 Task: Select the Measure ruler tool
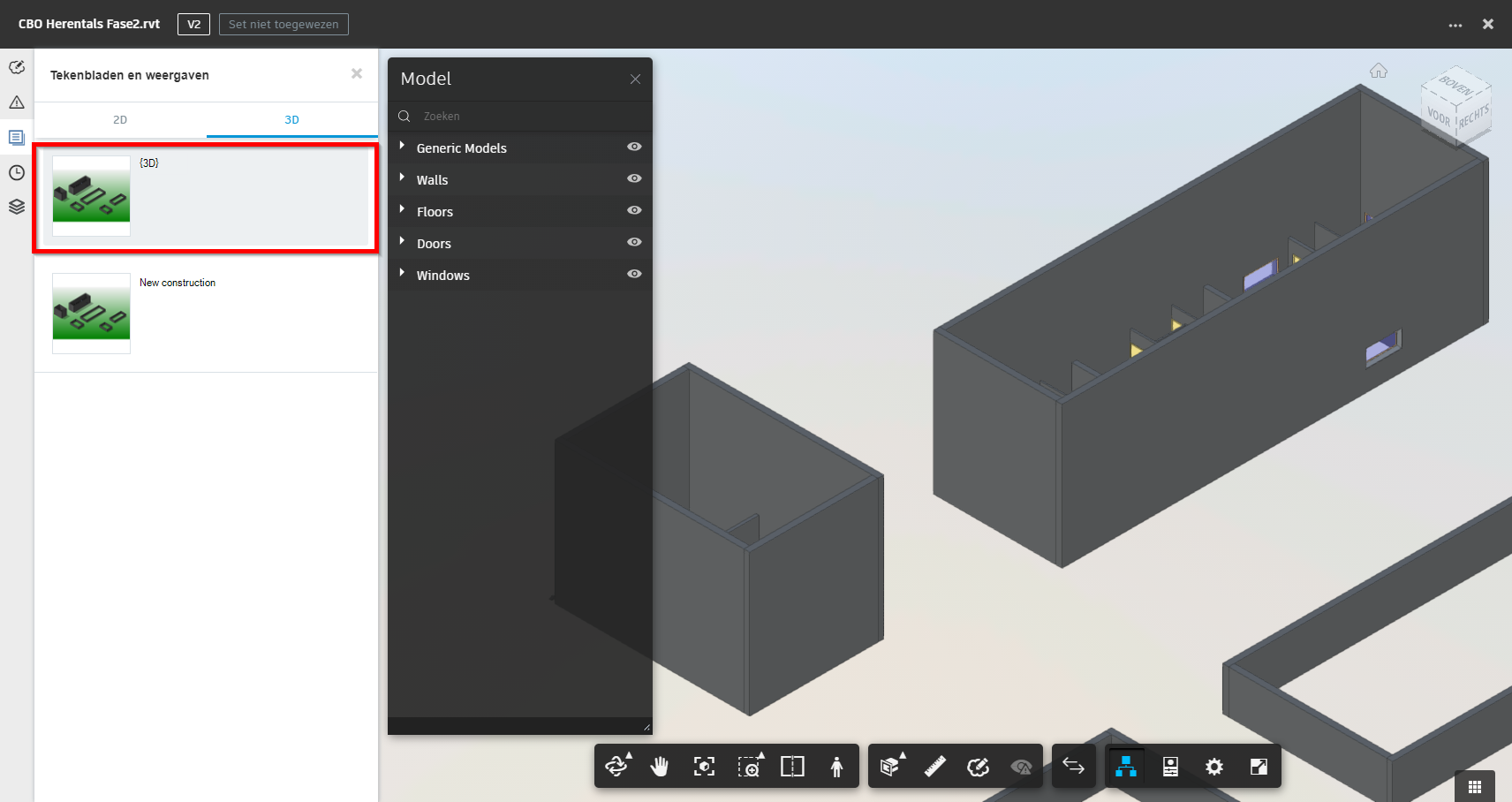[935, 767]
